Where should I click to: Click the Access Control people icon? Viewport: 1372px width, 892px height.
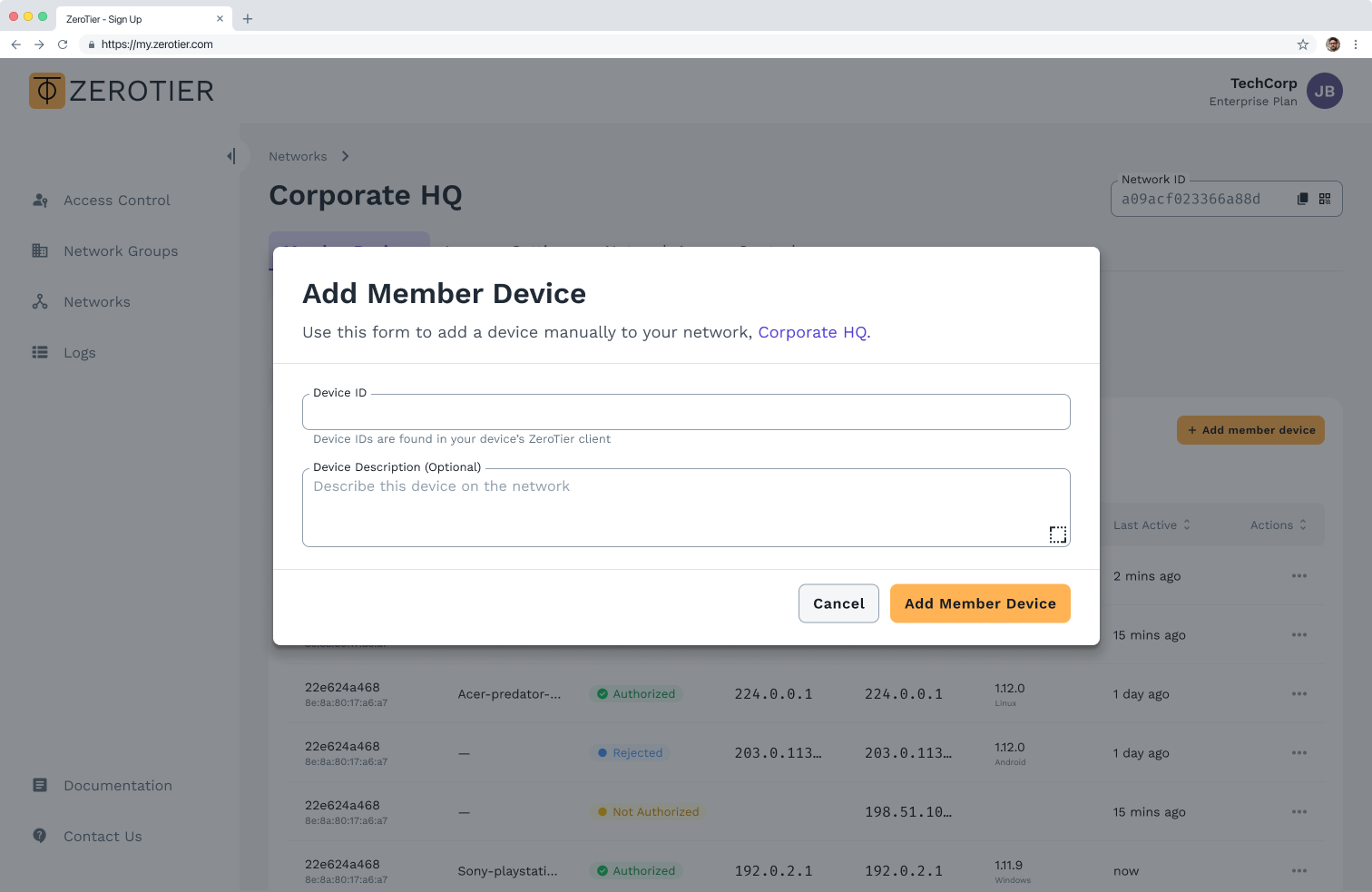(40, 201)
